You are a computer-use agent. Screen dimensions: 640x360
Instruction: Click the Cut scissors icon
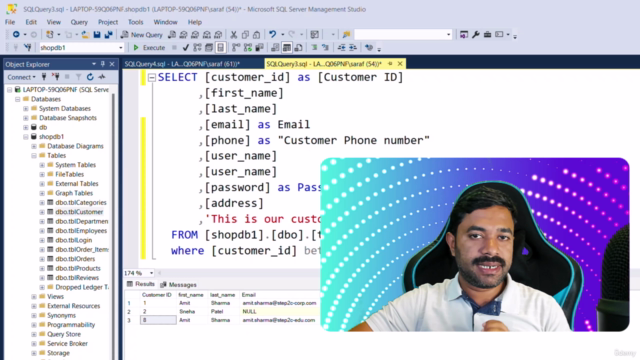coord(233,35)
